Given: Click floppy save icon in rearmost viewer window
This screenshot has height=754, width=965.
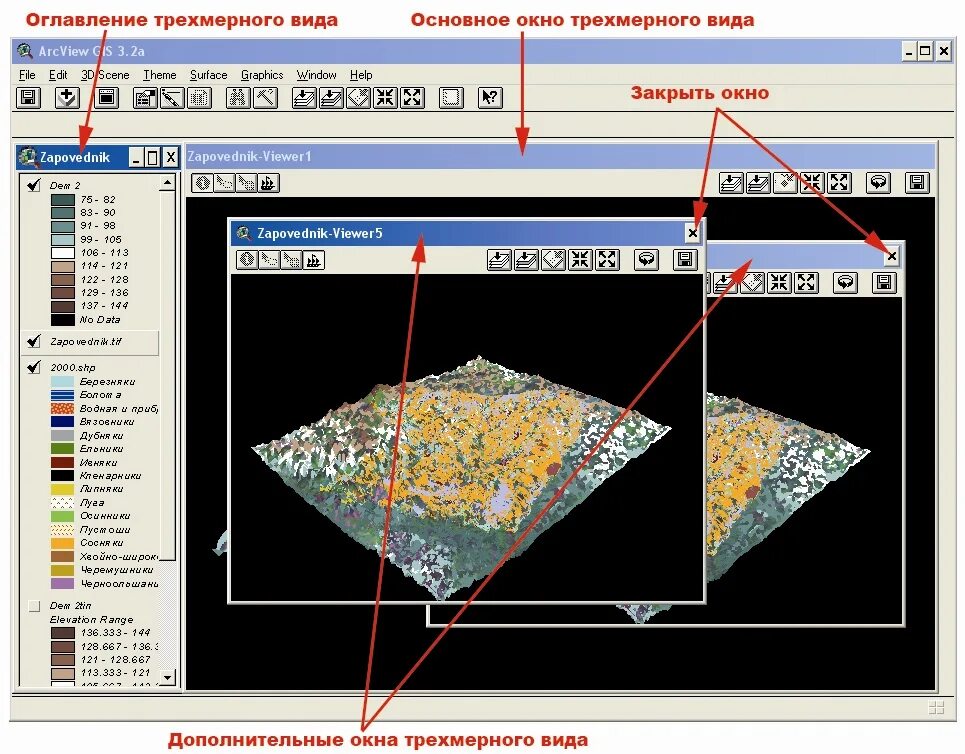Looking at the screenshot, I should click(x=884, y=283).
